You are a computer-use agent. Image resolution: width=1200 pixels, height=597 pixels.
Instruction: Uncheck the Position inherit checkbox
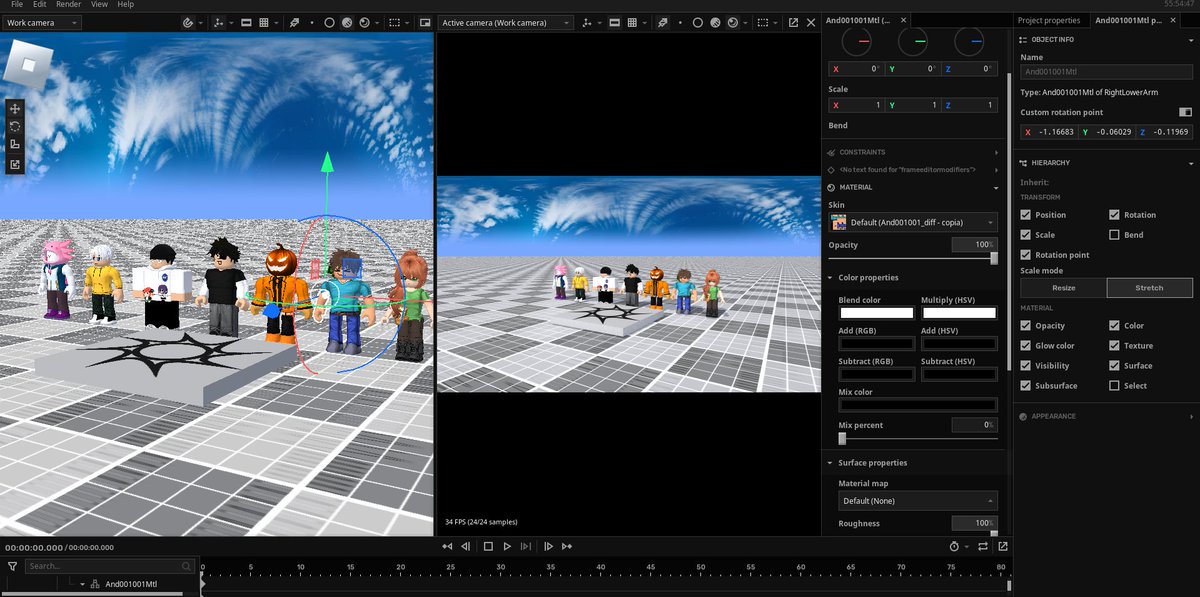pyautogui.click(x=1026, y=215)
